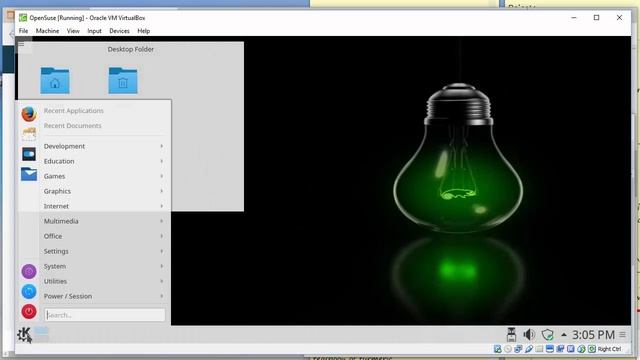
Task: Show hidden tray icons with up arrow
Action: tap(564, 335)
